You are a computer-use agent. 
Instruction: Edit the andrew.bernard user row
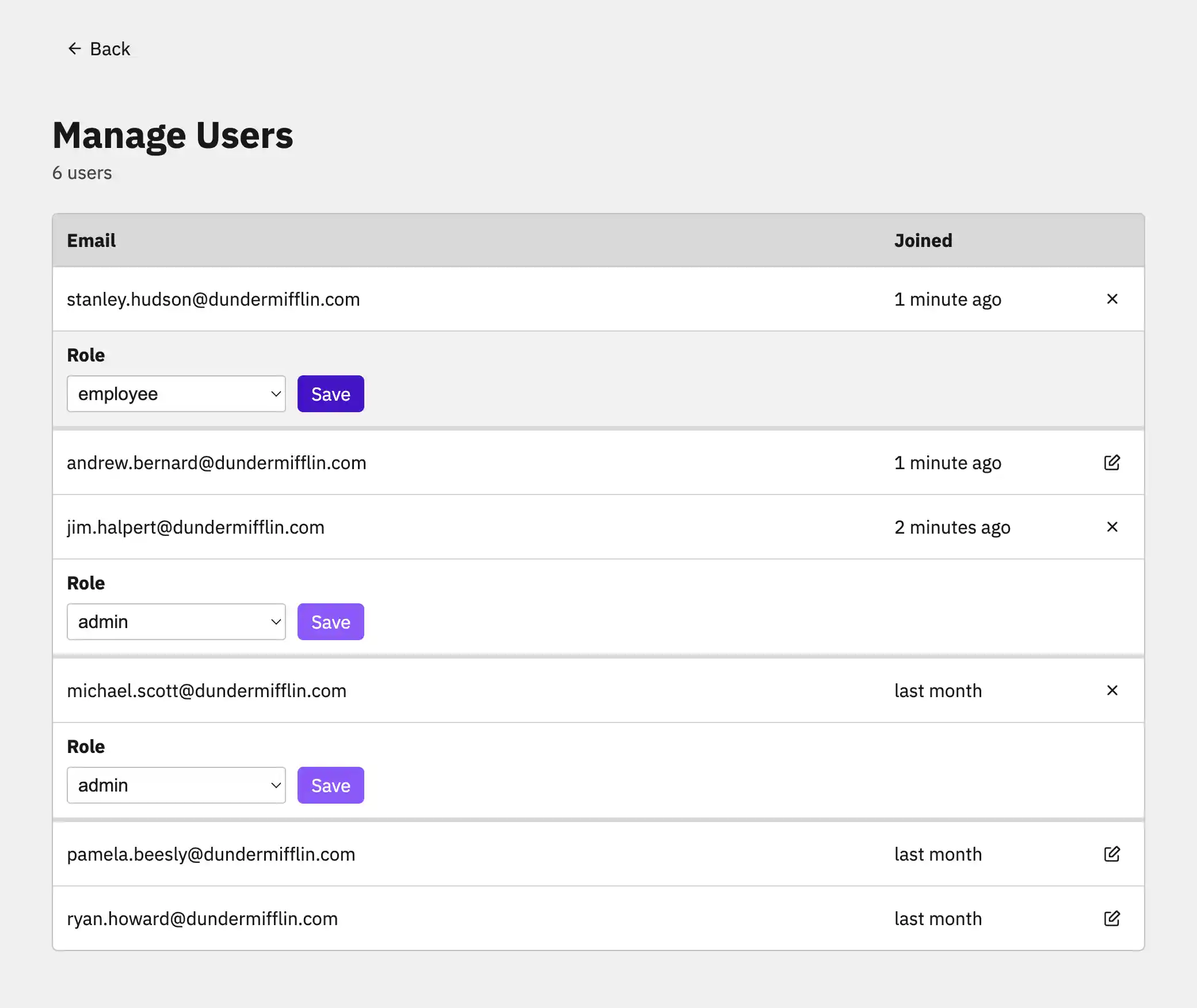[1112, 462]
